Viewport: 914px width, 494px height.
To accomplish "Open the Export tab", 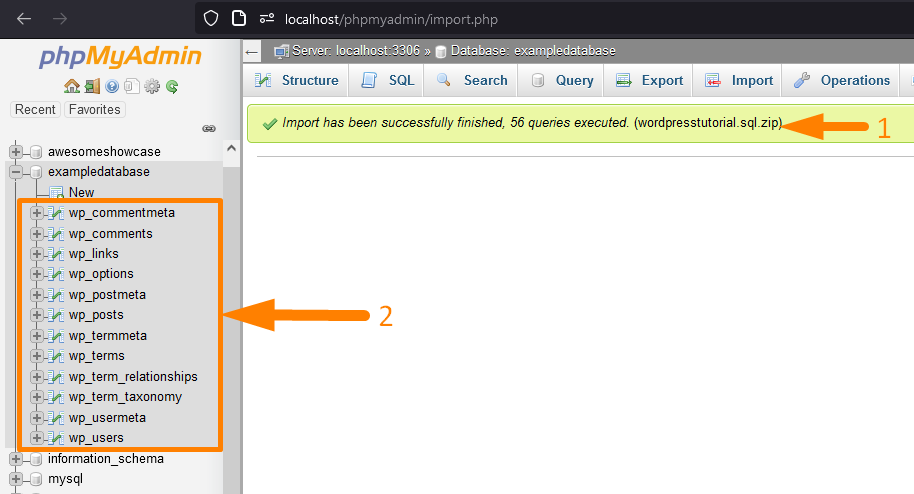I will [x=649, y=80].
